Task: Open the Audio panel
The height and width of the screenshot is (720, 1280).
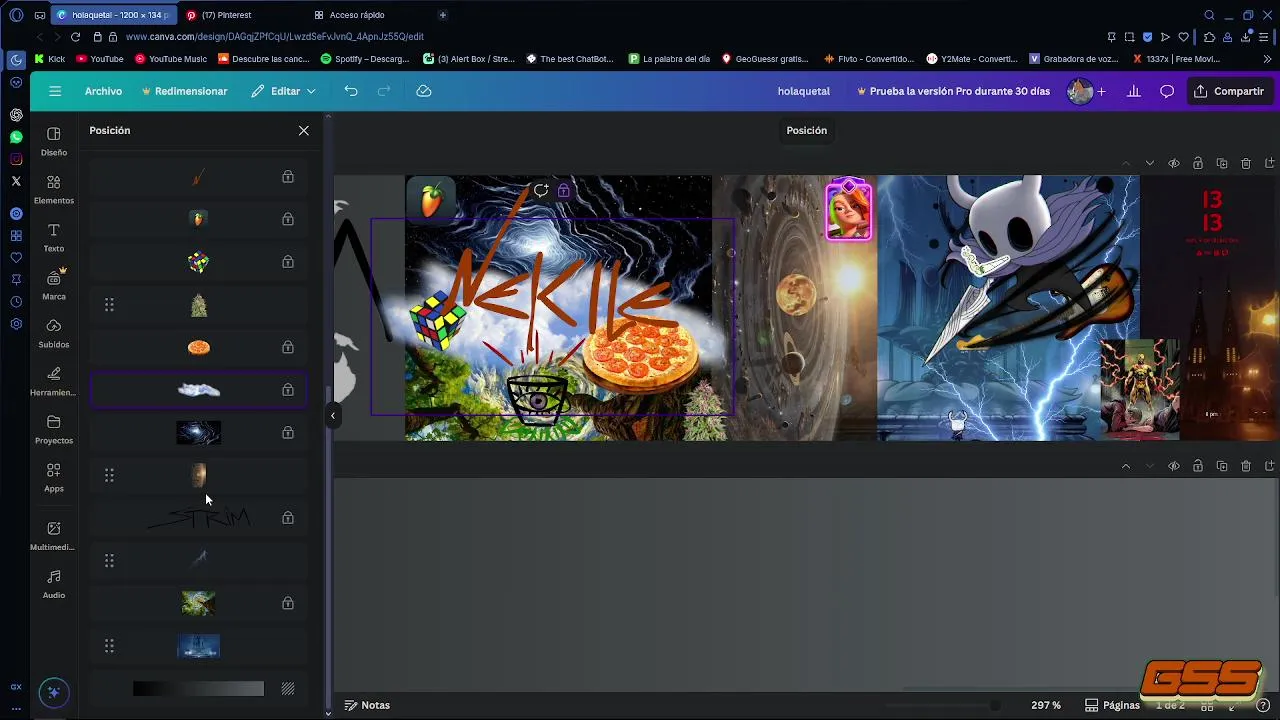Action: [54, 583]
